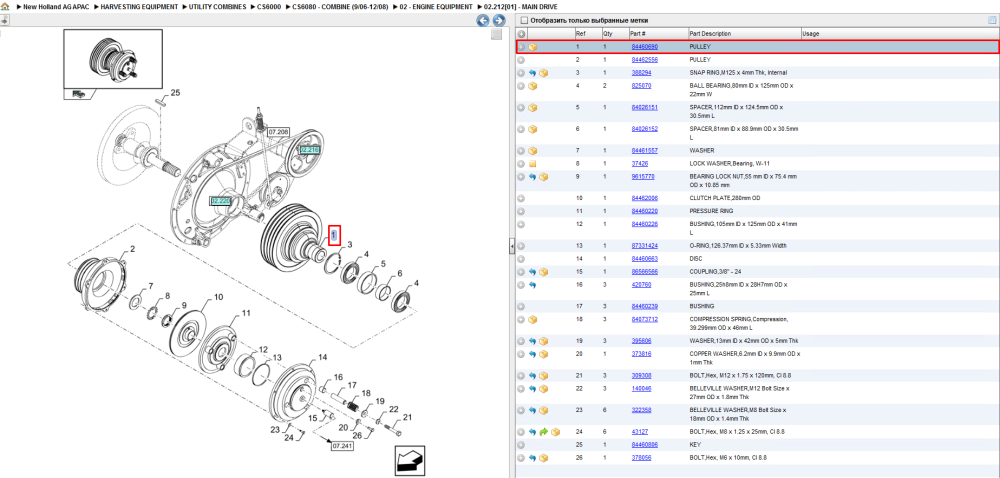Click the box icon in BOLT 378056 row
1000x478 pixels.
pos(544,458)
